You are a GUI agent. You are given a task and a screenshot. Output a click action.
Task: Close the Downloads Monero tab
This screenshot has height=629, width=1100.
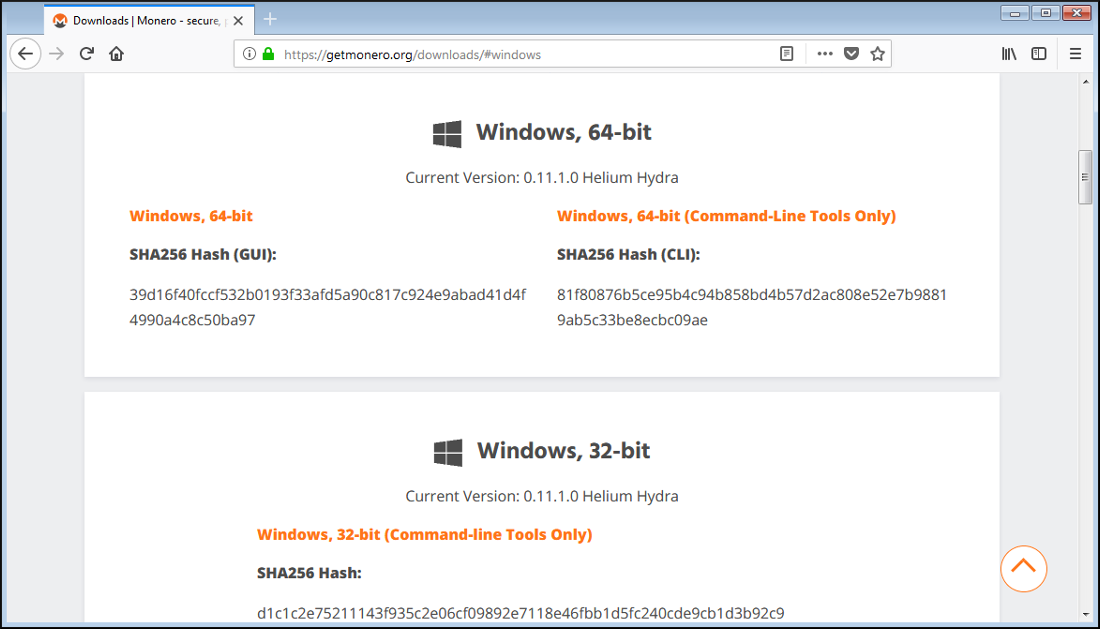(x=239, y=21)
